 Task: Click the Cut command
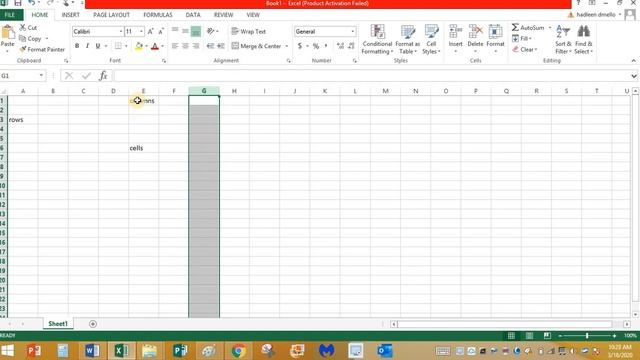coord(28,27)
